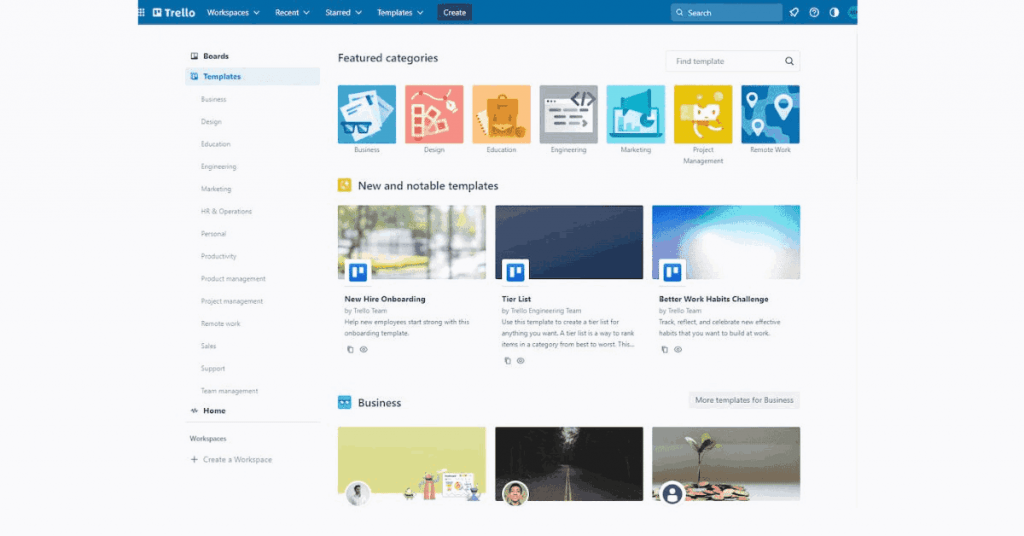
Task: Select Education category in sidebar
Action: coord(216,144)
